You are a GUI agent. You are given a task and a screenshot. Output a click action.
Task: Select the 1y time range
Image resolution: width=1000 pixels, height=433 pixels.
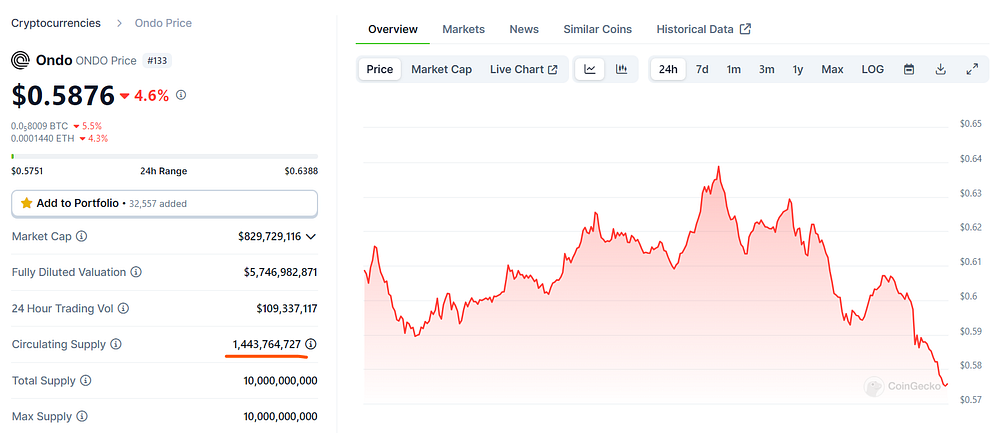pos(798,70)
